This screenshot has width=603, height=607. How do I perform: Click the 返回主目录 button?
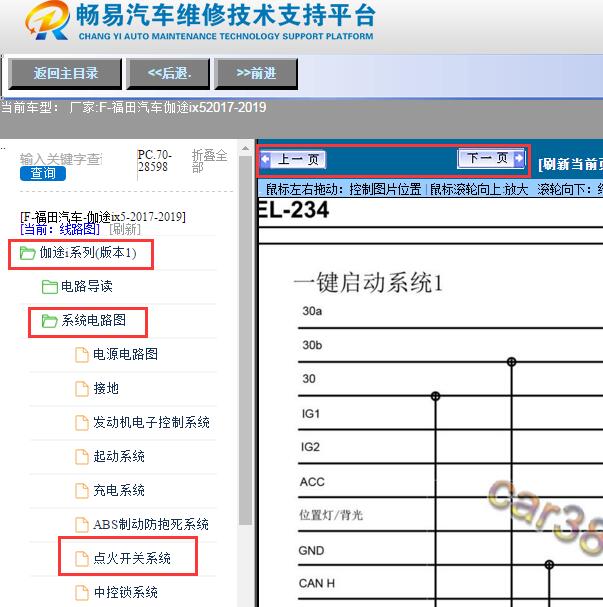point(65,74)
